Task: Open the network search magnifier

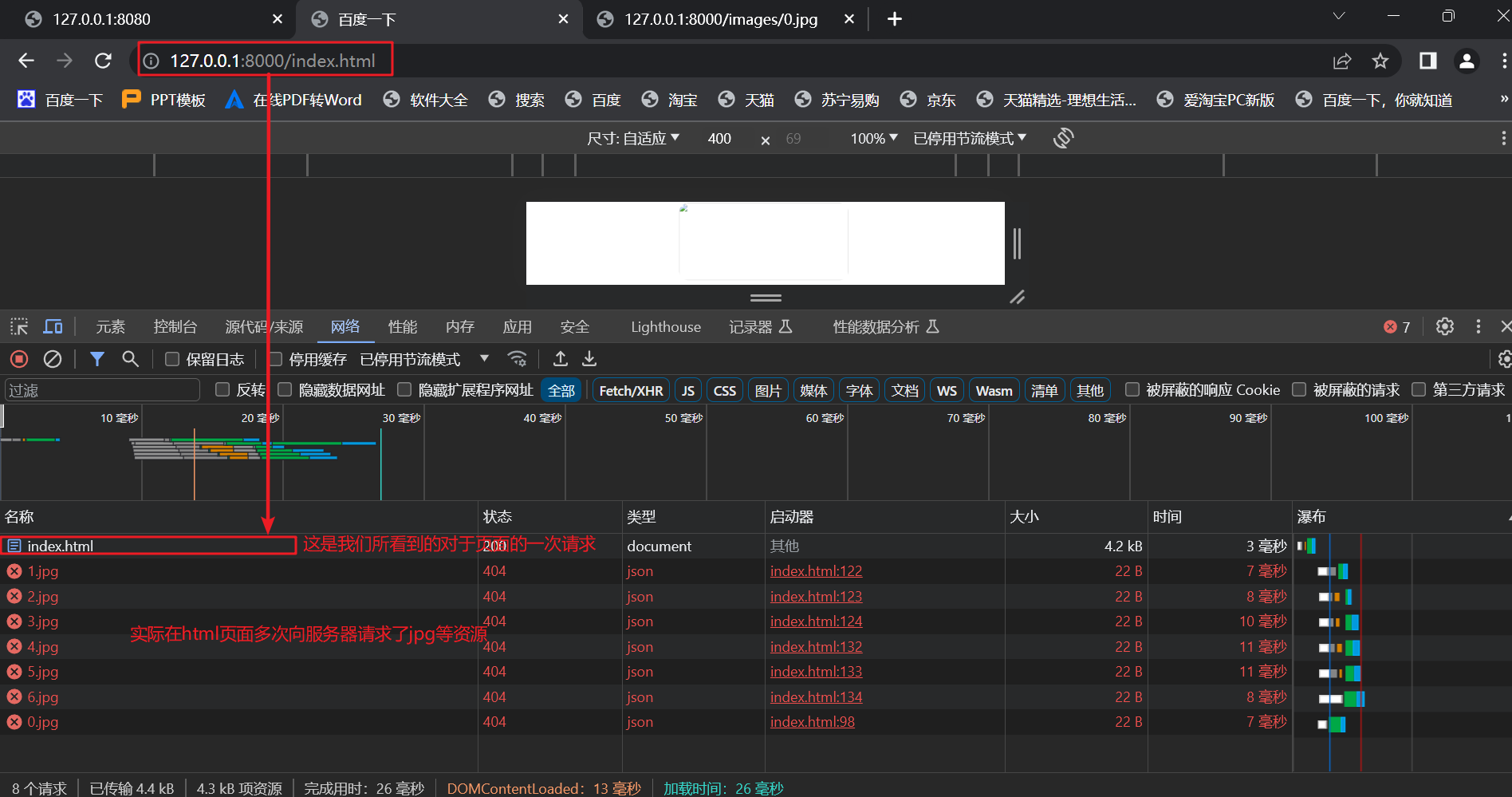Action: coord(131,359)
